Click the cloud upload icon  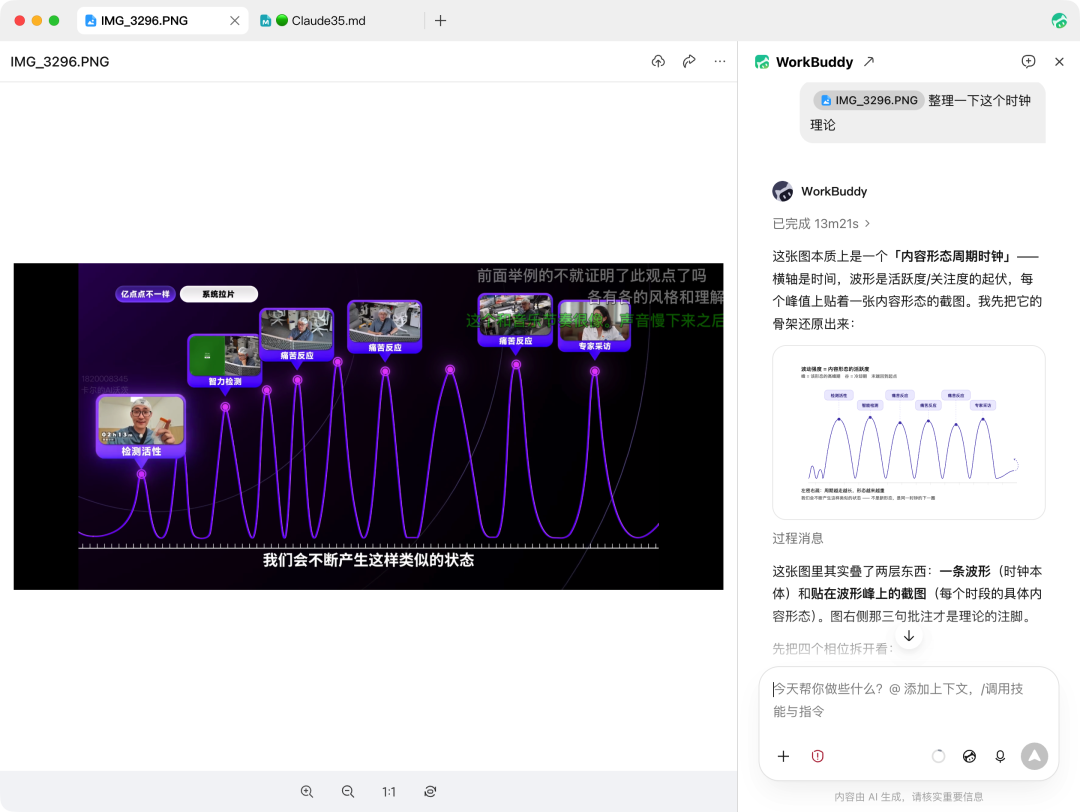658,61
